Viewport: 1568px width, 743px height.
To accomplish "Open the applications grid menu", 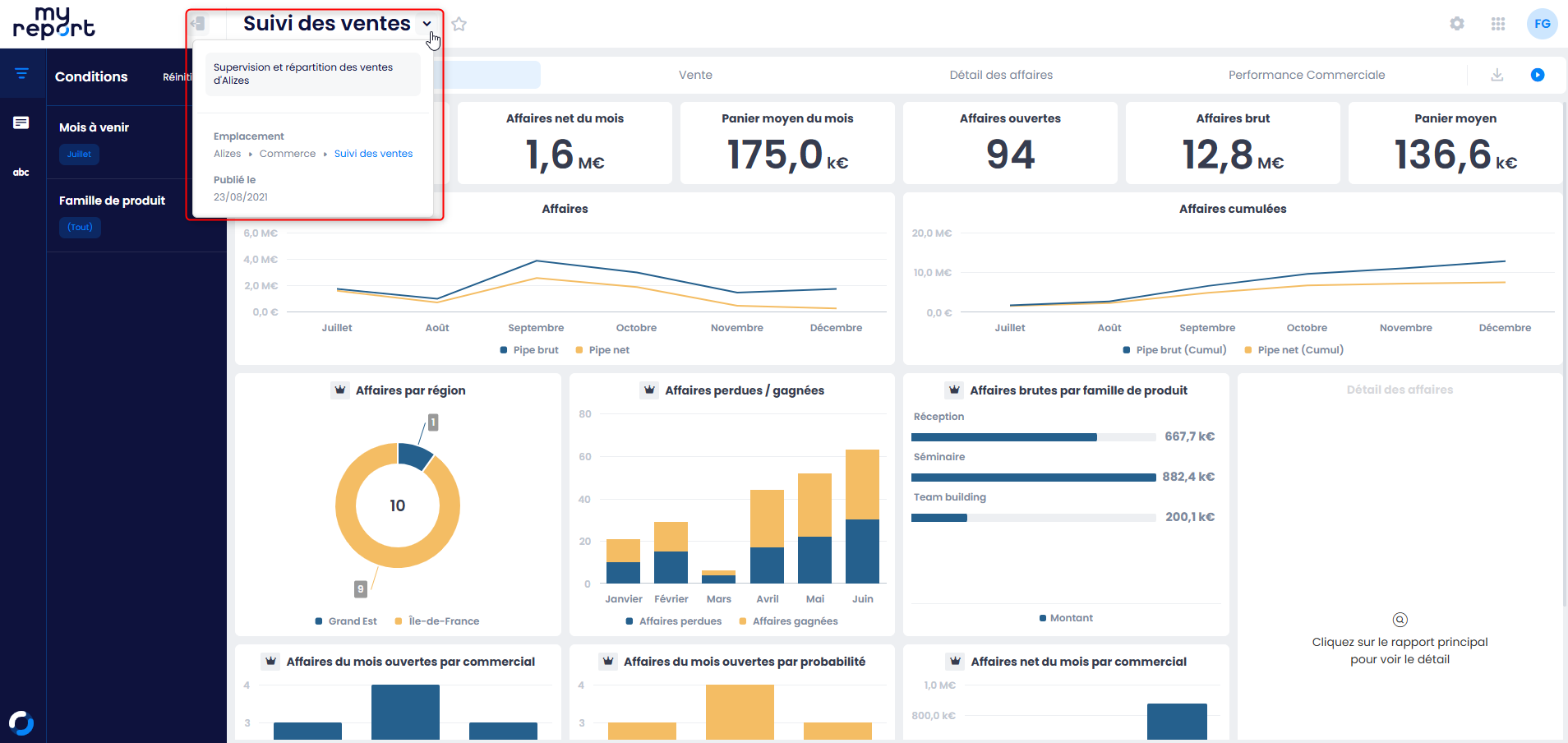I will [x=1498, y=24].
